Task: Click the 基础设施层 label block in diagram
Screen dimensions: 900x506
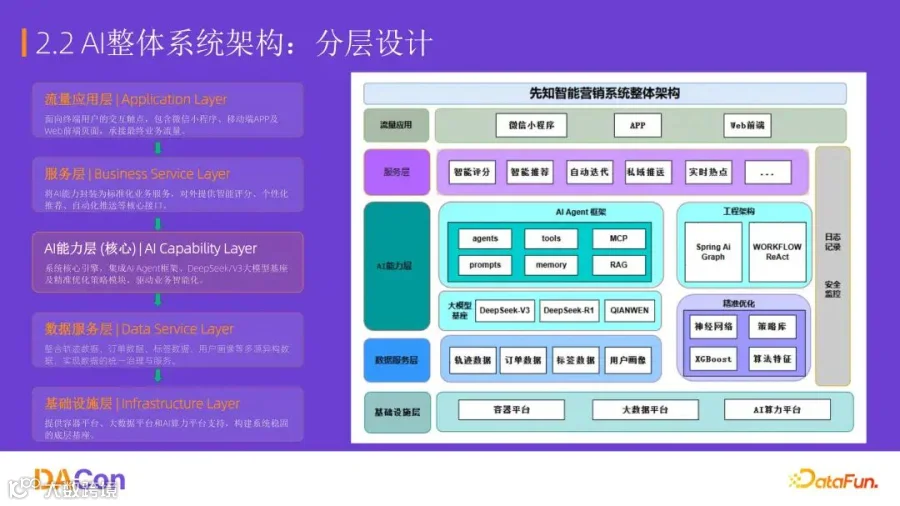Action: (x=397, y=412)
